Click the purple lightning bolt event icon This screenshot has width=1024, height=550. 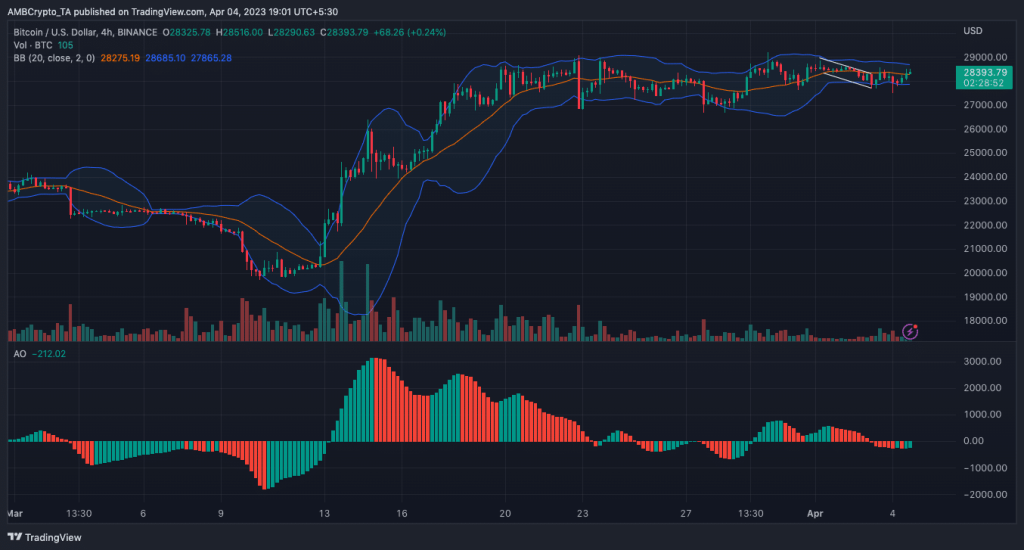[x=910, y=330]
